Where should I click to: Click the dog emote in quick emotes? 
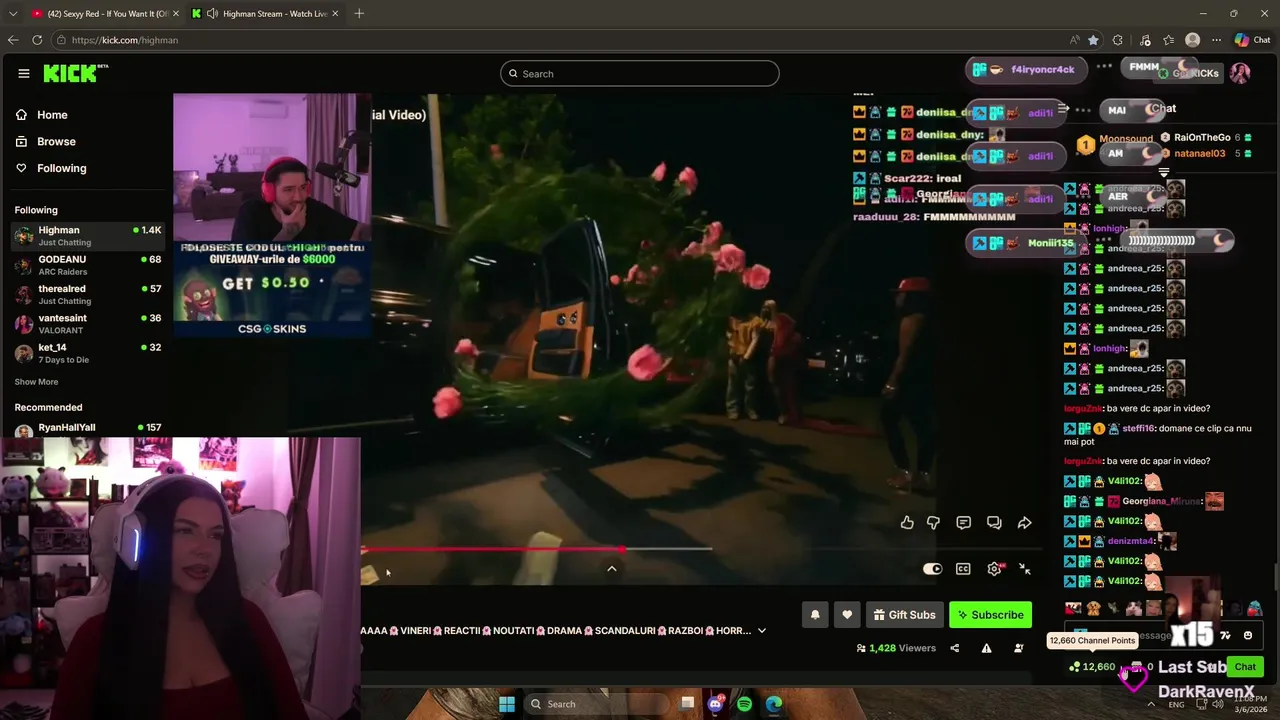(1095, 608)
